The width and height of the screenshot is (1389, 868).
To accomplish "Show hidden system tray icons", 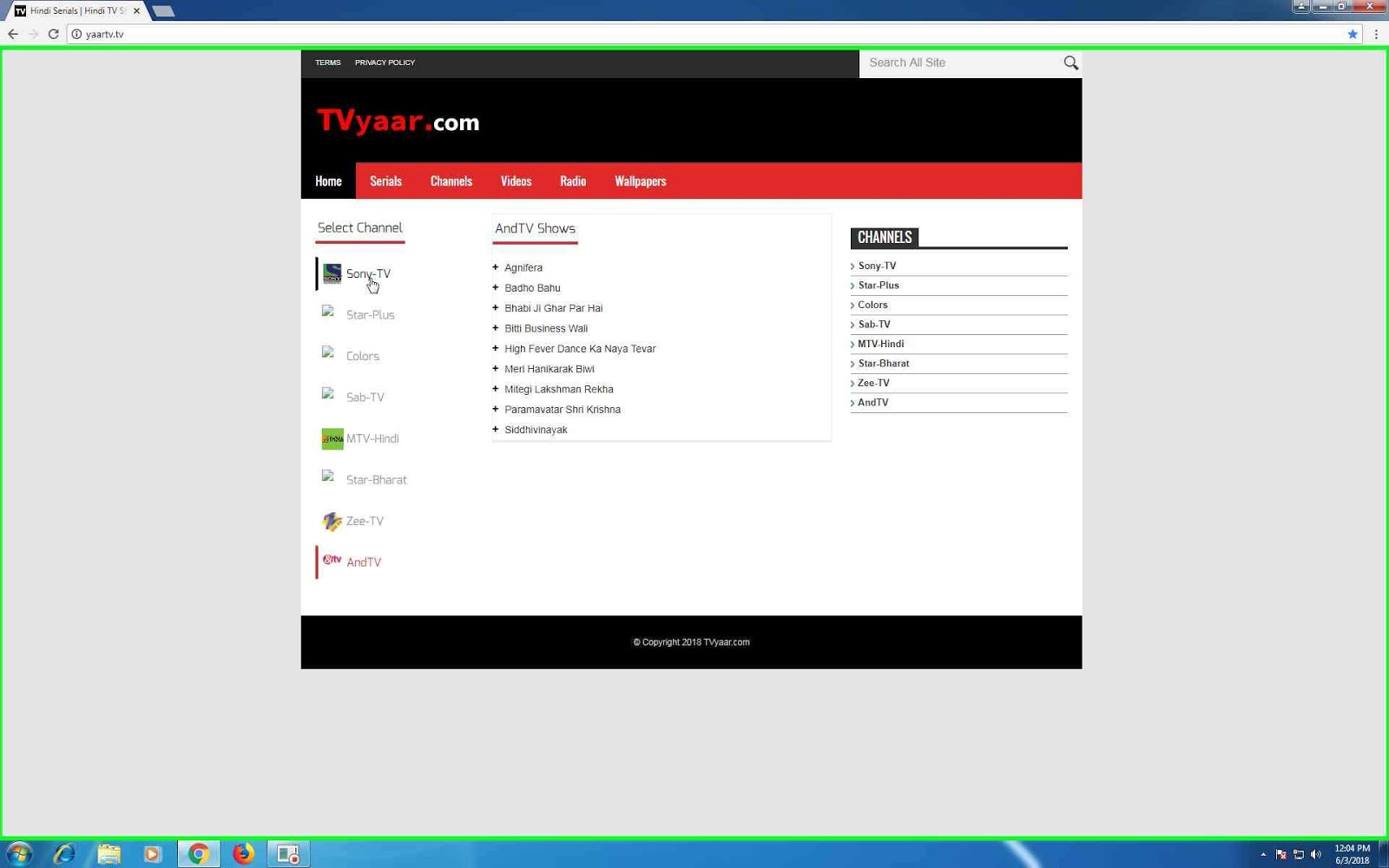I will tap(1263, 855).
